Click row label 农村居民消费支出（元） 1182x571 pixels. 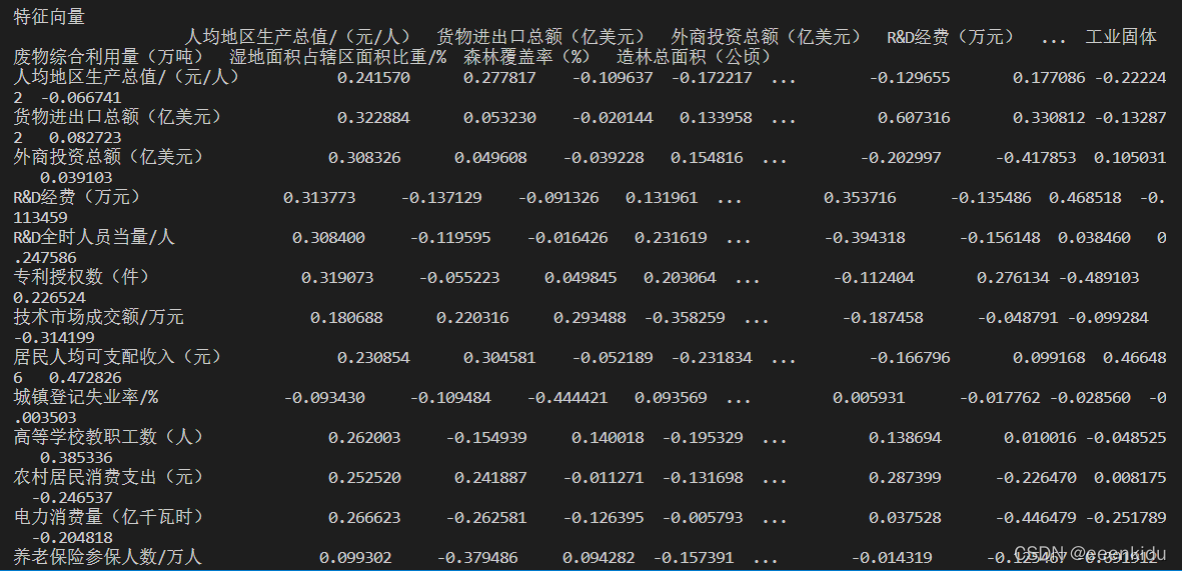click(108, 477)
